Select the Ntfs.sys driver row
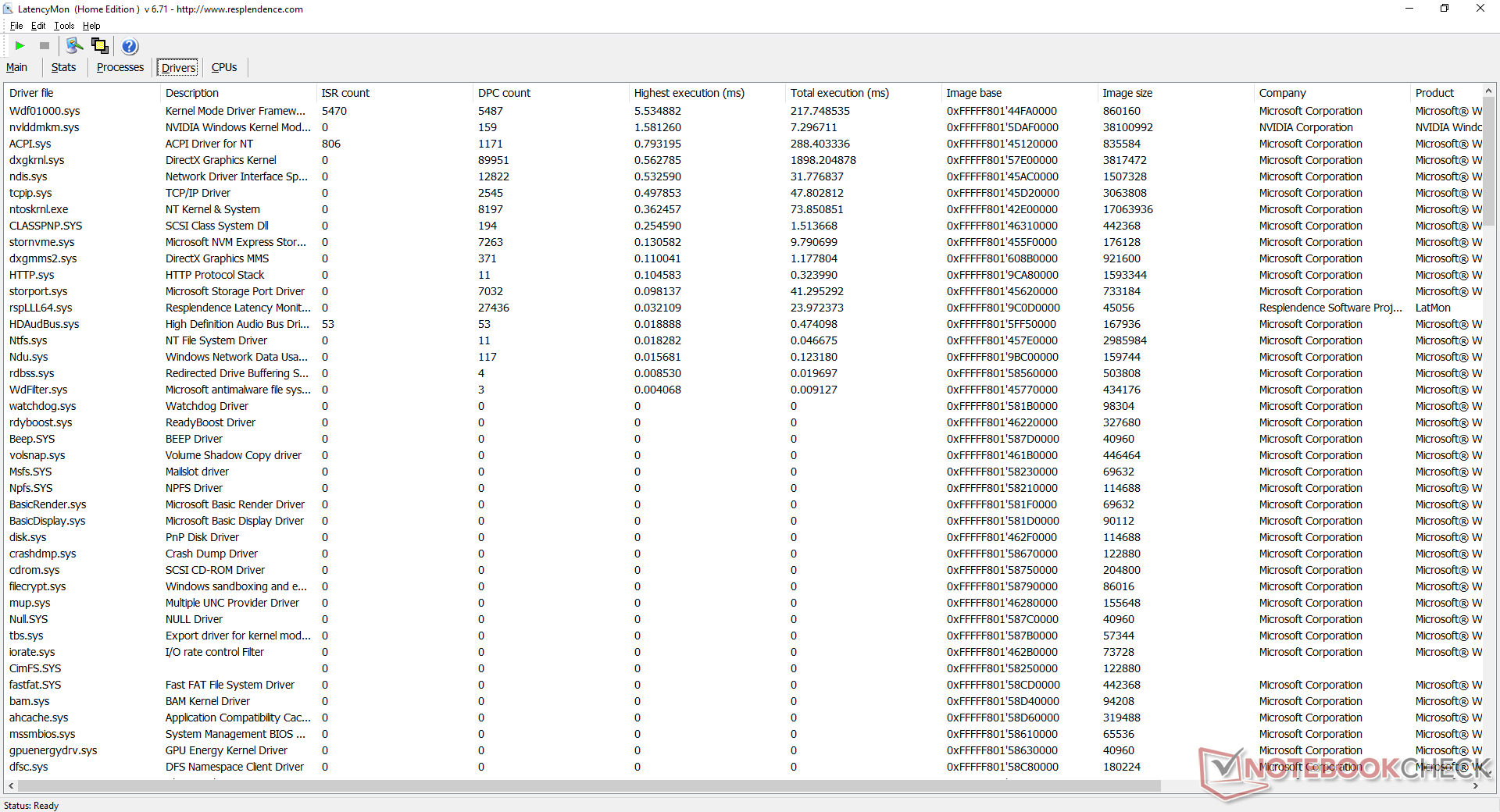1500x812 pixels. click(743, 340)
